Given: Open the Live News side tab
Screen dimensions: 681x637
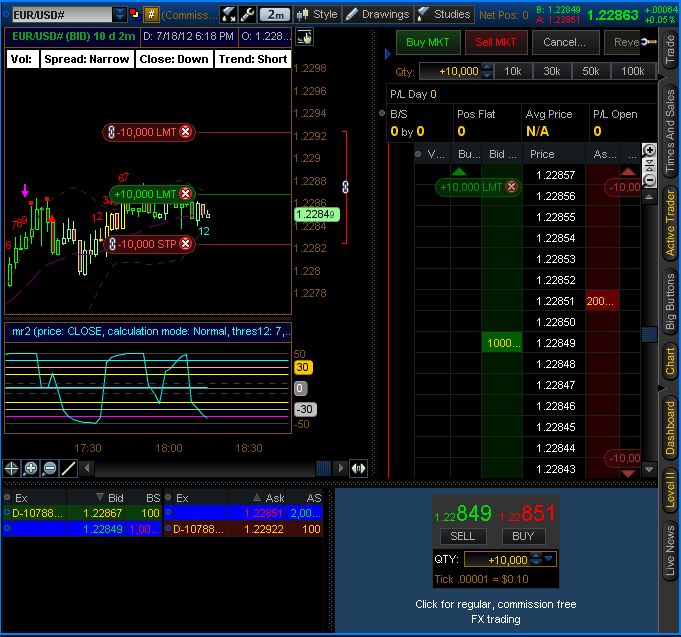Looking at the screenshot, I should pos(670,551).
